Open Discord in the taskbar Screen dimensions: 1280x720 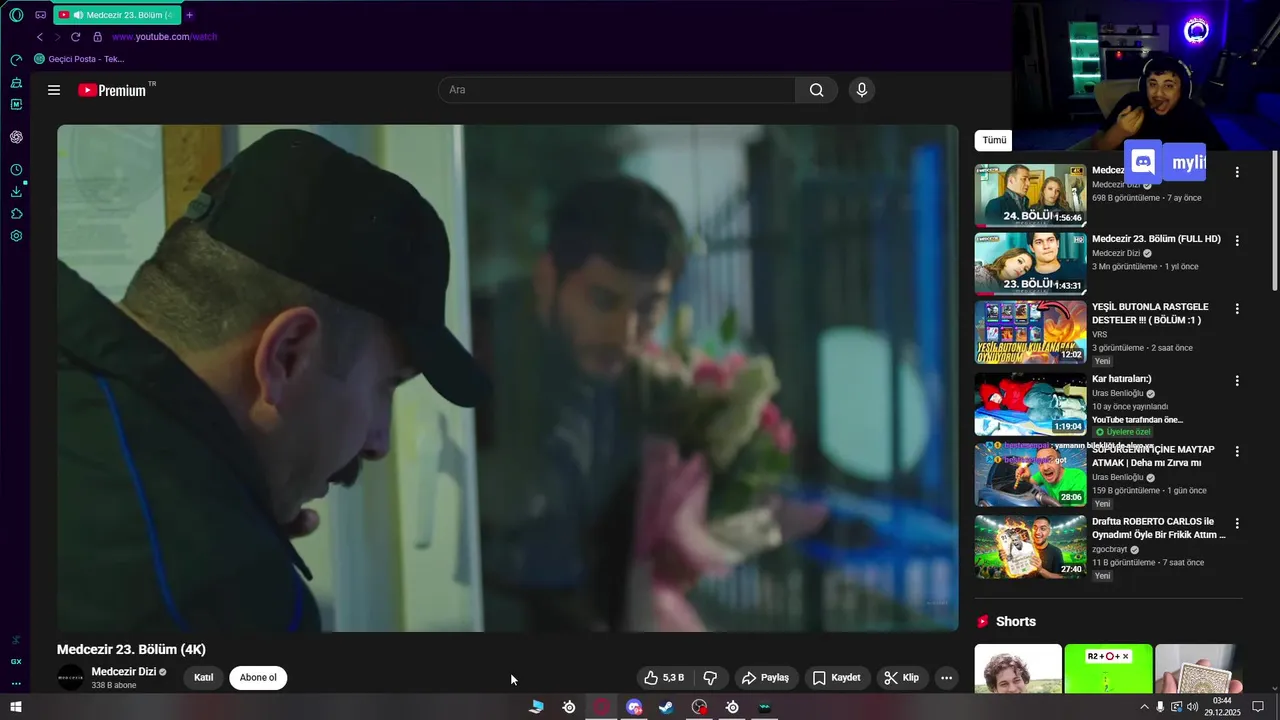click(634, 707)
